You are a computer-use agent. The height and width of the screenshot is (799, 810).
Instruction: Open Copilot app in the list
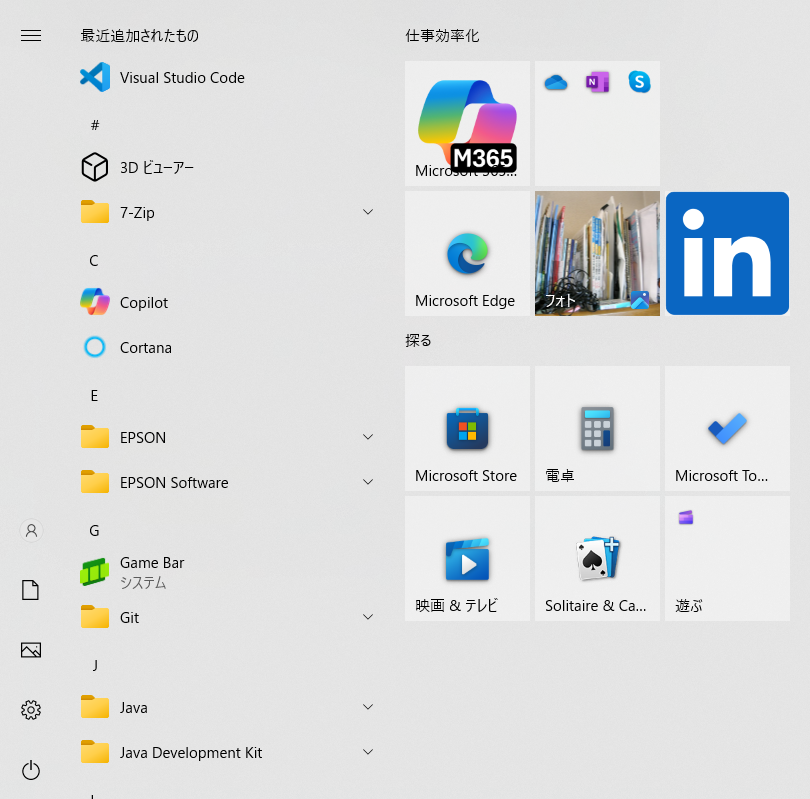click(x=227, y=302)
